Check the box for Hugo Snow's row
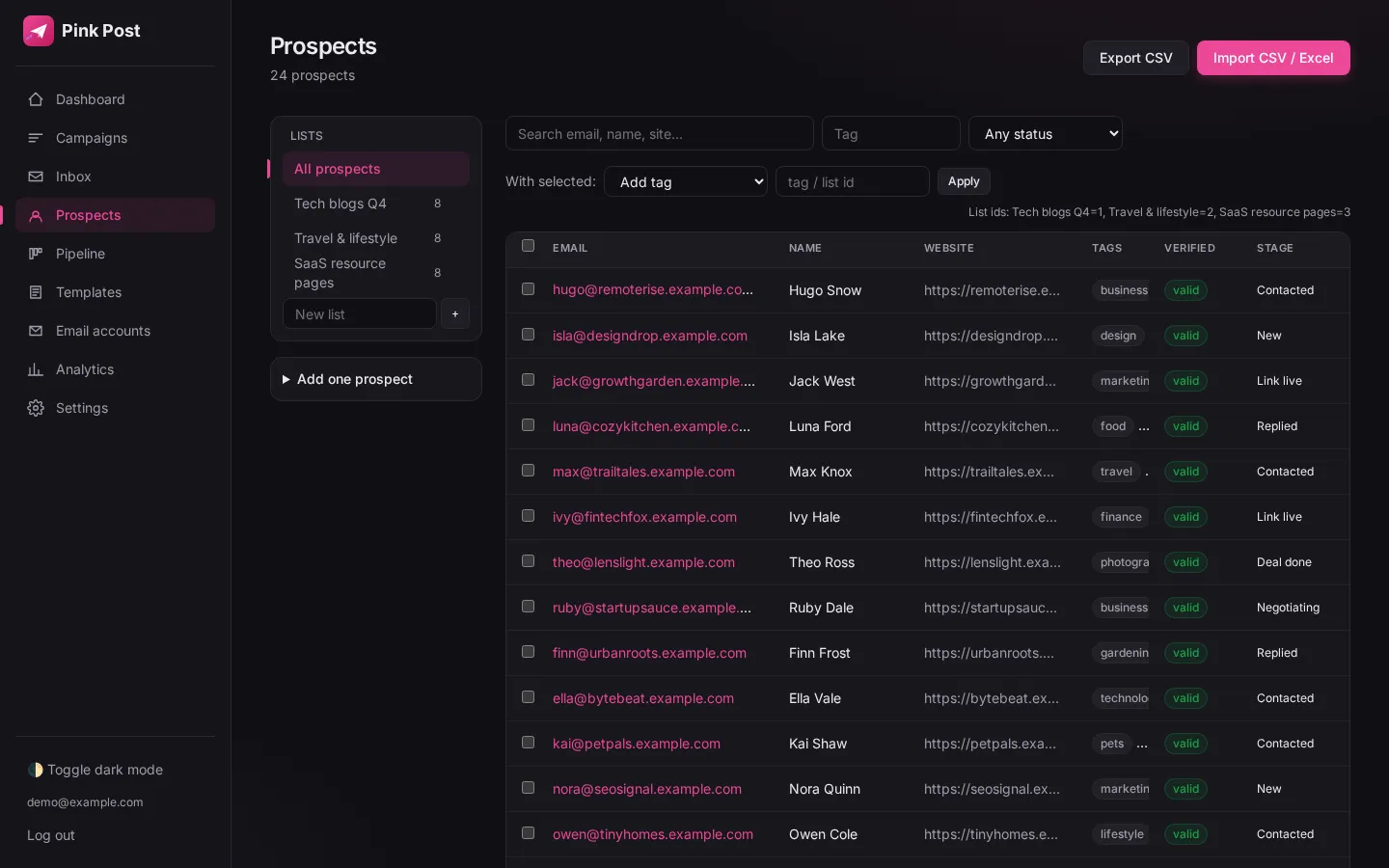The width and height of the screenshot is (1389, 868). point(528,289)
